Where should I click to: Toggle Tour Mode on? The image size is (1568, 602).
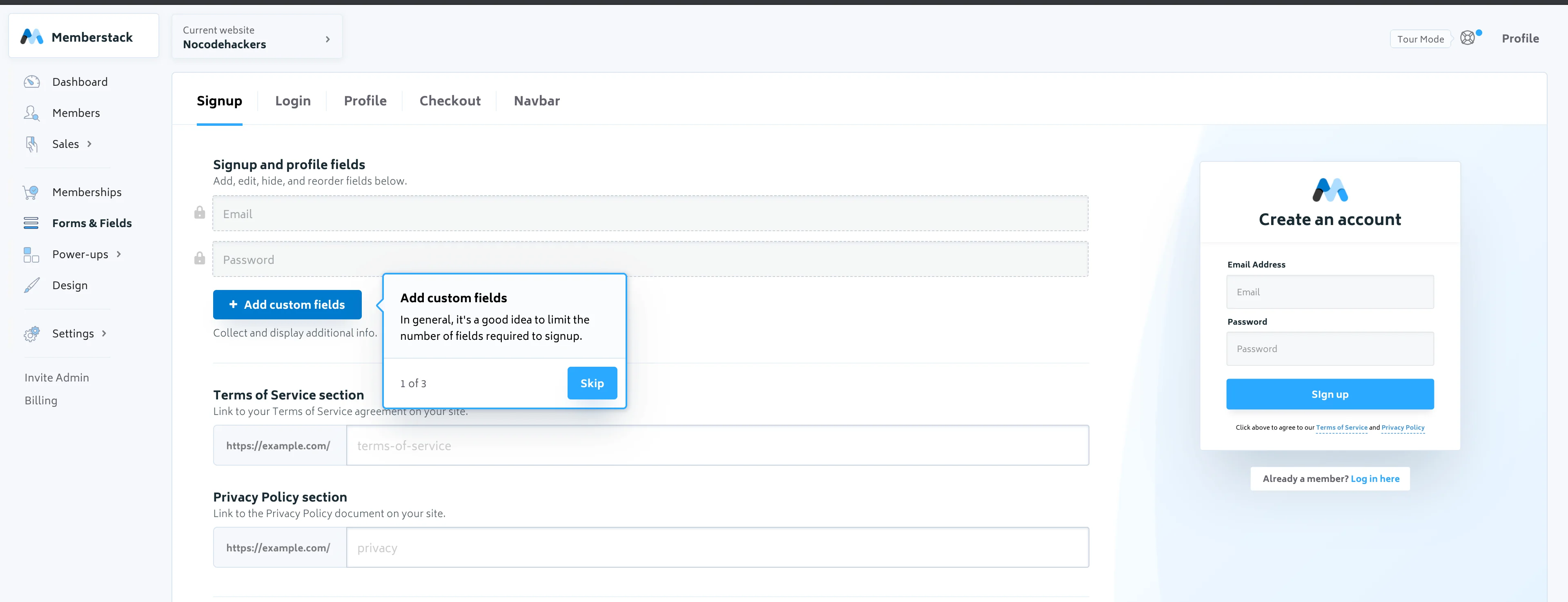click(x=1420, y=39)
